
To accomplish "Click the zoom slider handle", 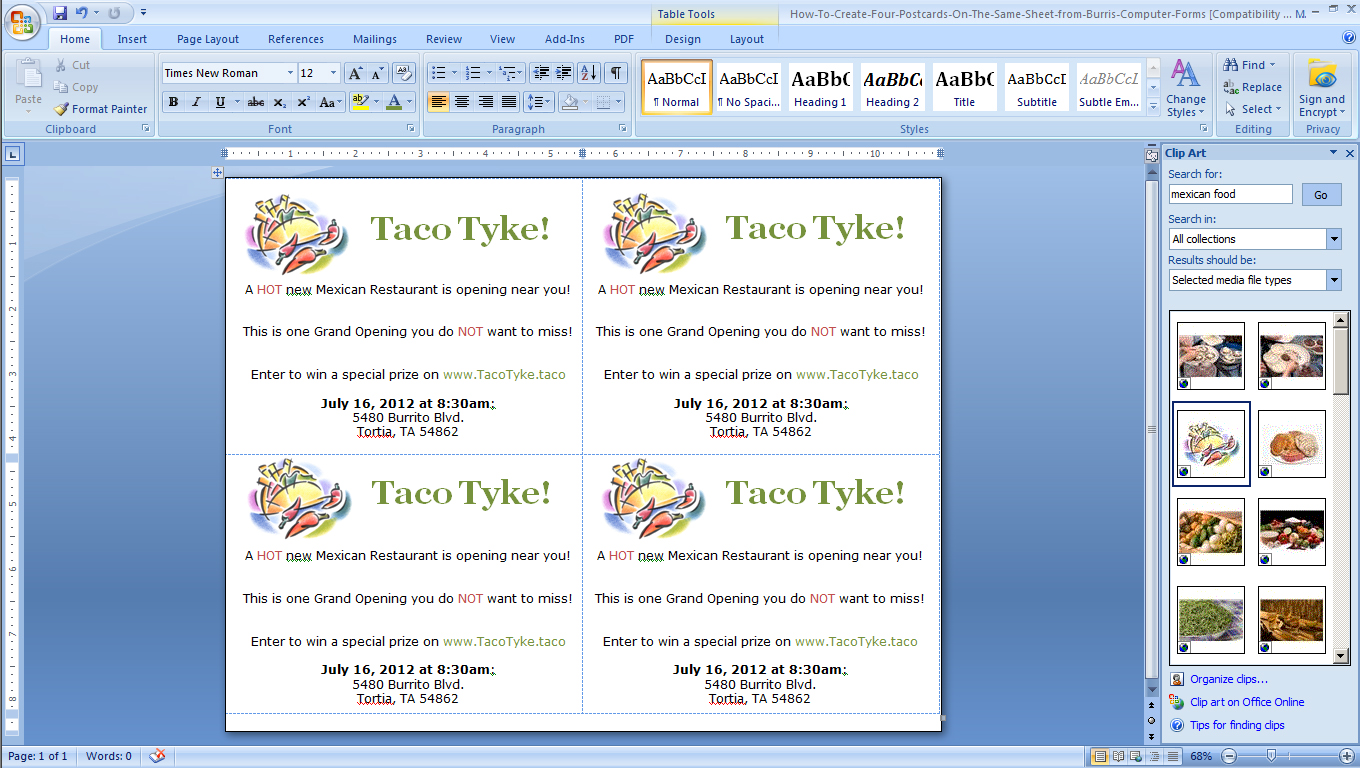I will coord(1271,756).
